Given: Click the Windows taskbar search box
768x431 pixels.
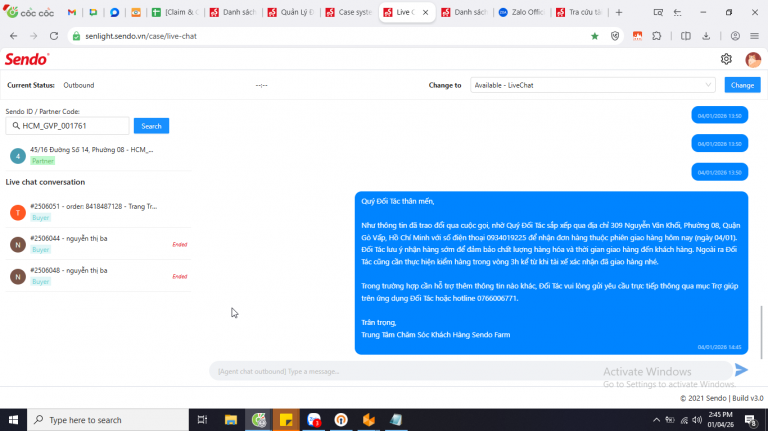Looking at the screenshot, I should tap(108, 420).
